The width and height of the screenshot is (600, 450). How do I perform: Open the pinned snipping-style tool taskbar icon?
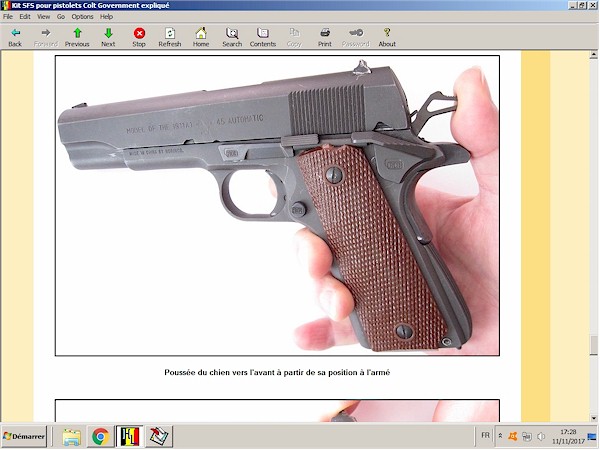(159, 437)
